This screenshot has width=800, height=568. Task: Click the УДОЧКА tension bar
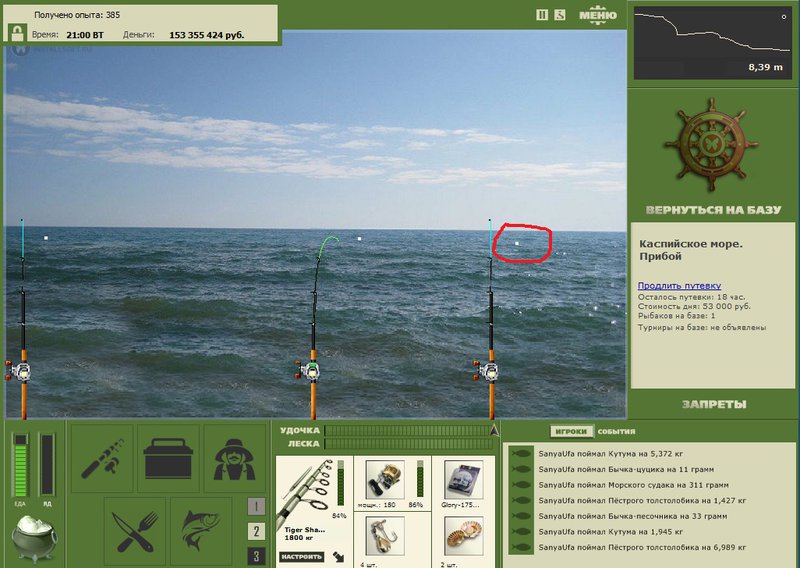coord(408,431)
